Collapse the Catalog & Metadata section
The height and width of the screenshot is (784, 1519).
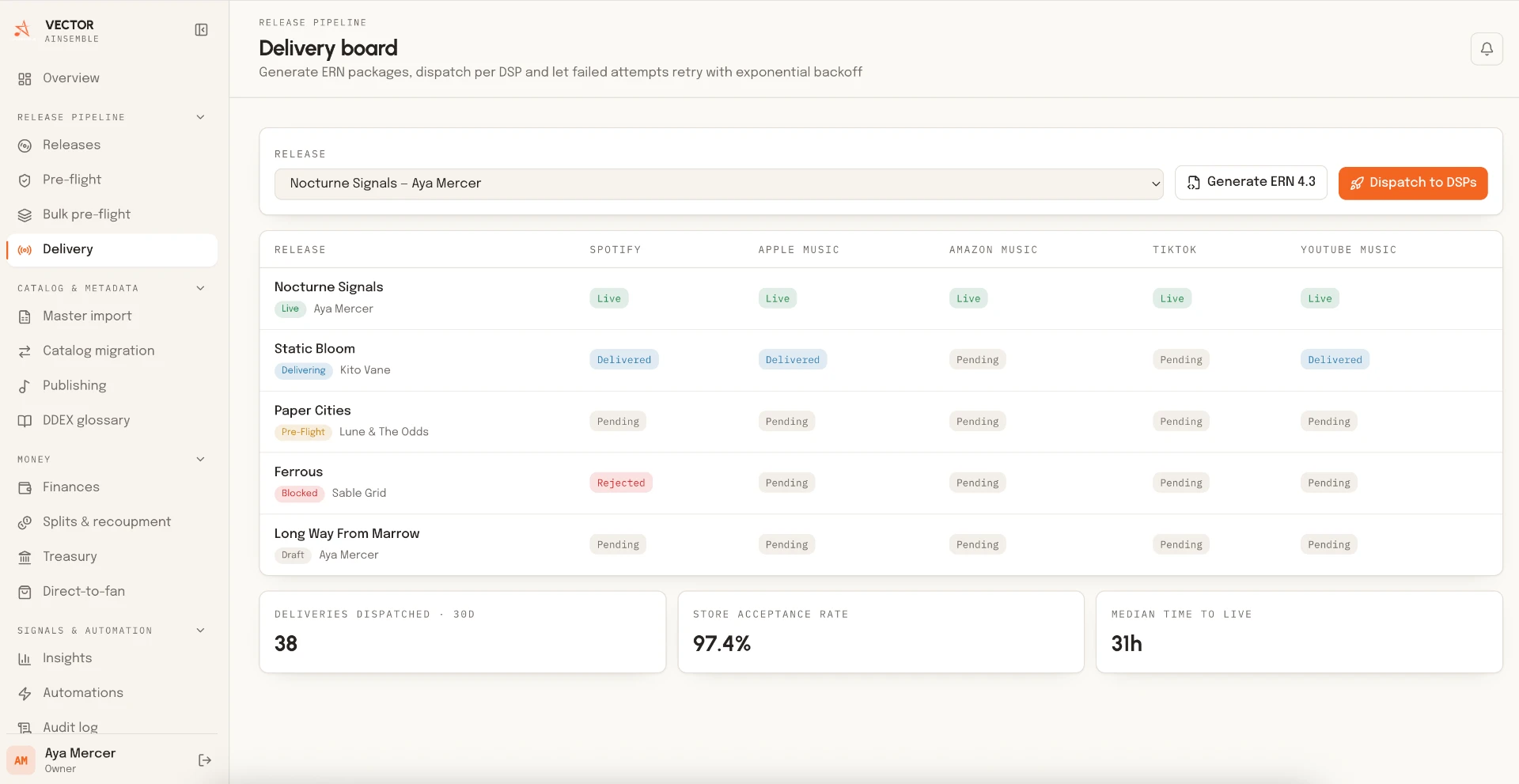[x=200, y=288]
